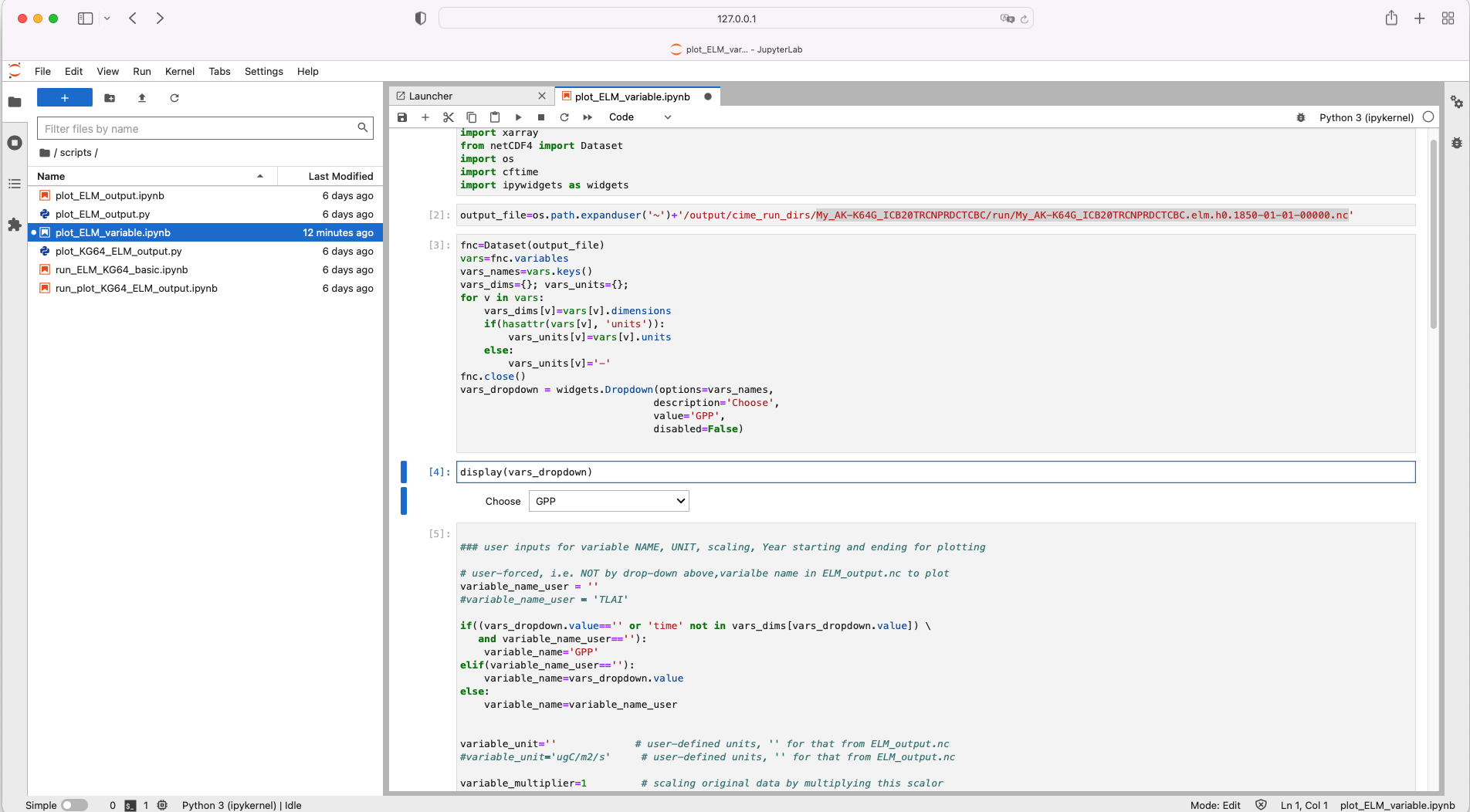Paste cell from clipboard icon
The height and width of the screenshot is (812, 1470).
coord(495,117)
